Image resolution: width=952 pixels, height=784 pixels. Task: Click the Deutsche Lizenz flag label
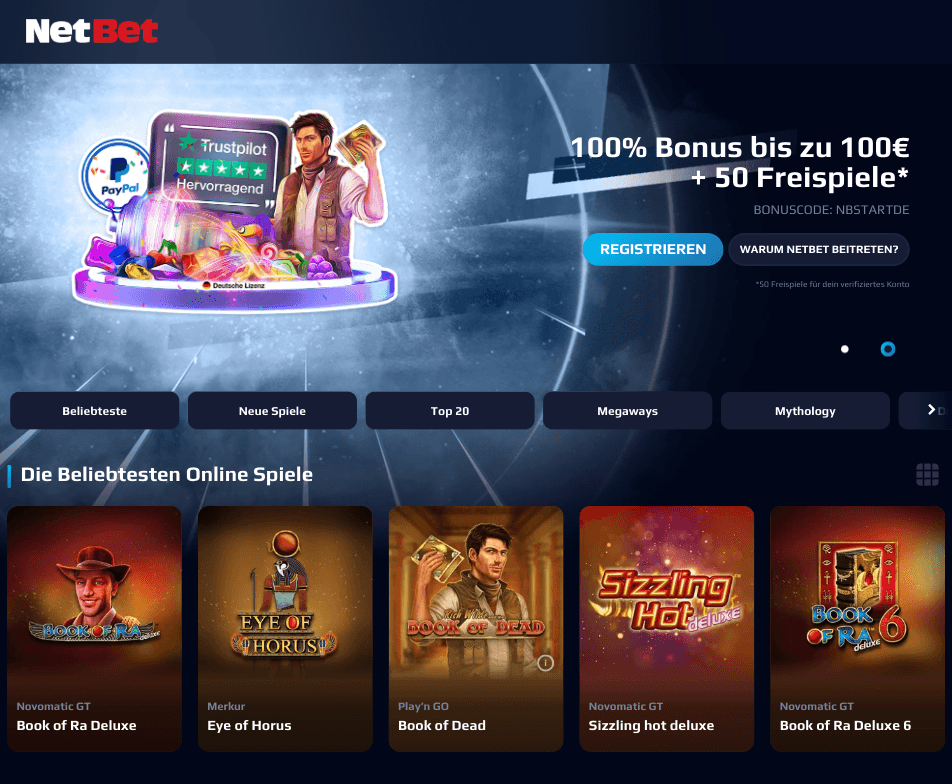[233, 285]
